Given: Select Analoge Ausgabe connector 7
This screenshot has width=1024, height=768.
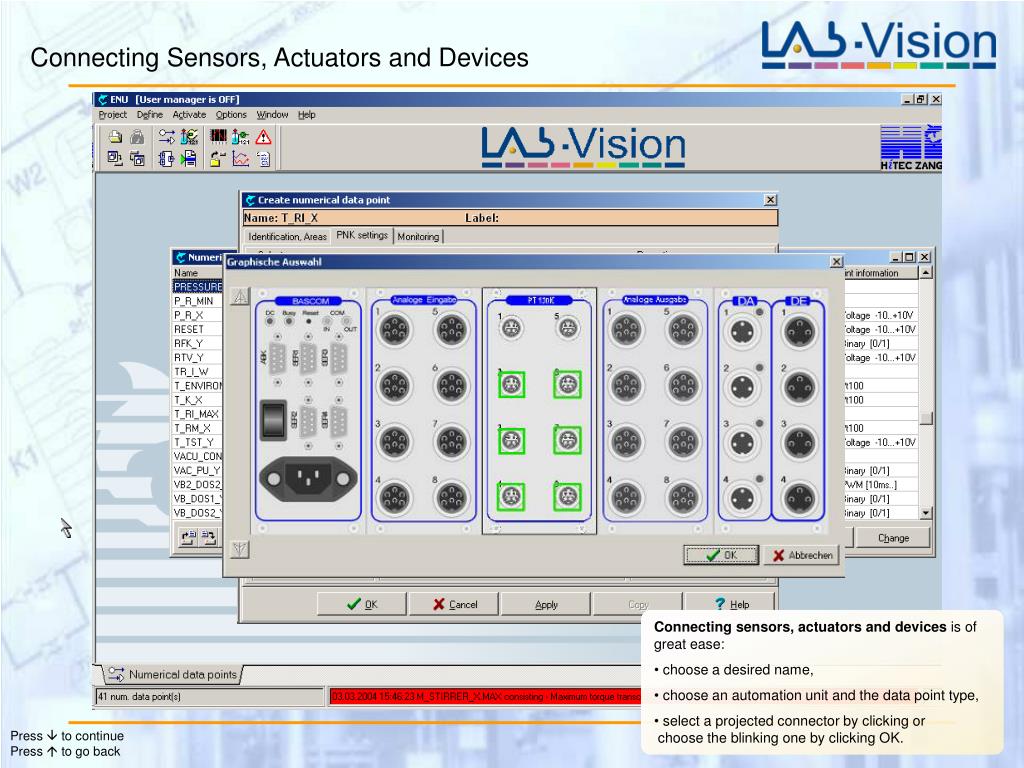Looking at the screenshot, I should tap(683, 441).
